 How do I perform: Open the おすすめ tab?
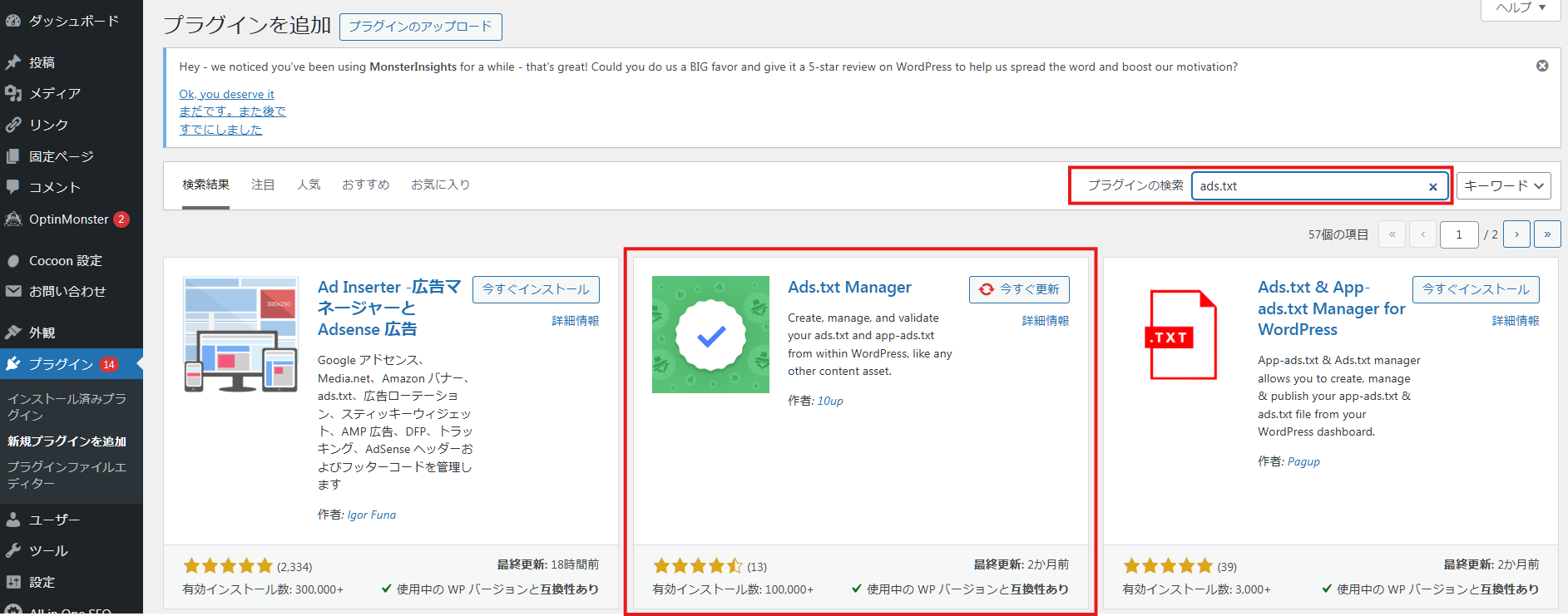366,185
